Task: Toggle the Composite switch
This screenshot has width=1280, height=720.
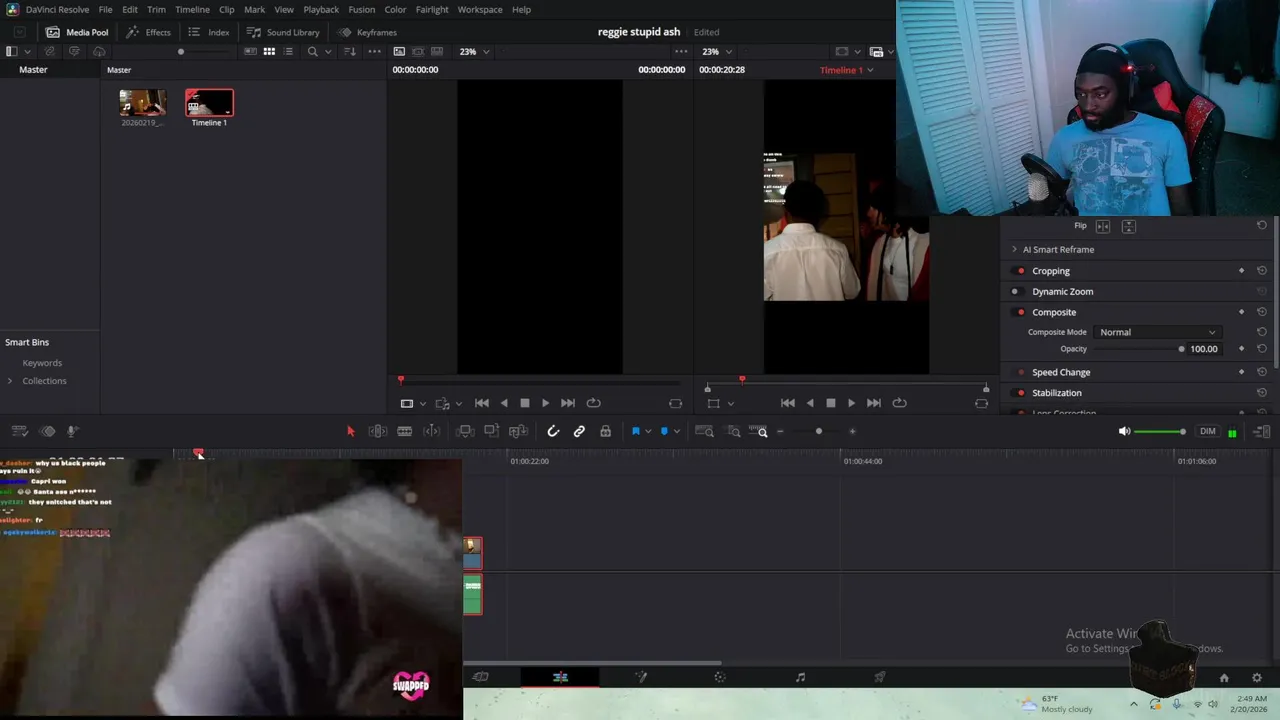Action: tap(1020, 312)
